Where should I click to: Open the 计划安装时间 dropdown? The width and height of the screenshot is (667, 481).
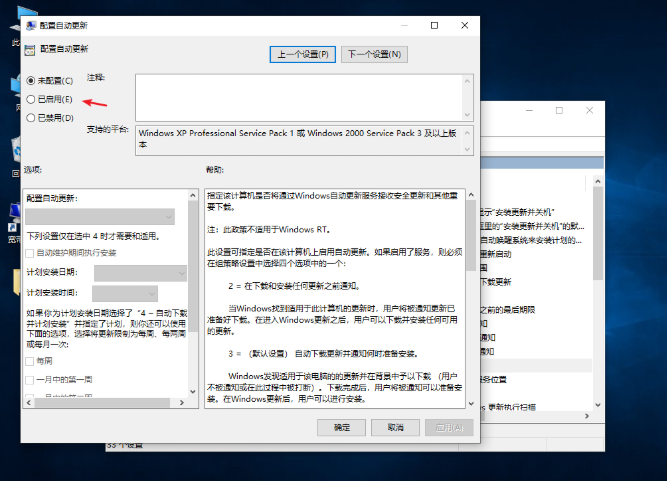click(125, 293)
